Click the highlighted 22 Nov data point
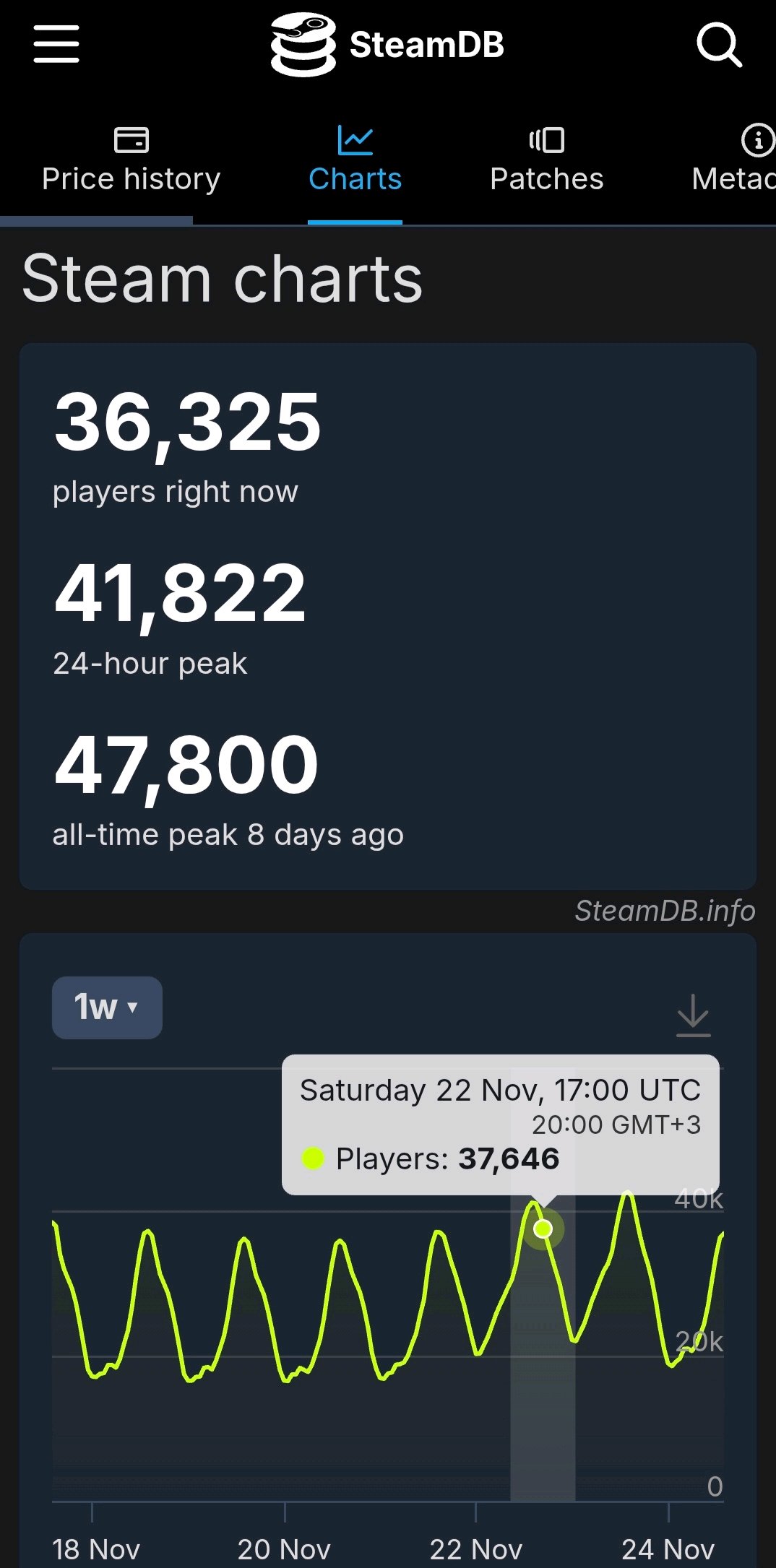 (543, 1229)
